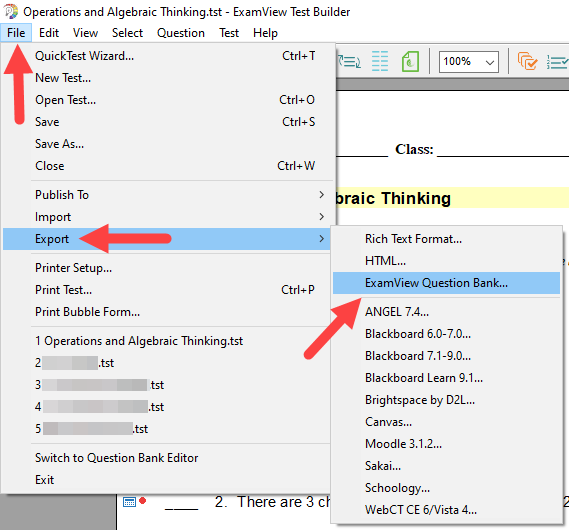Export to Brightspace by D2L

coord(446,400)
